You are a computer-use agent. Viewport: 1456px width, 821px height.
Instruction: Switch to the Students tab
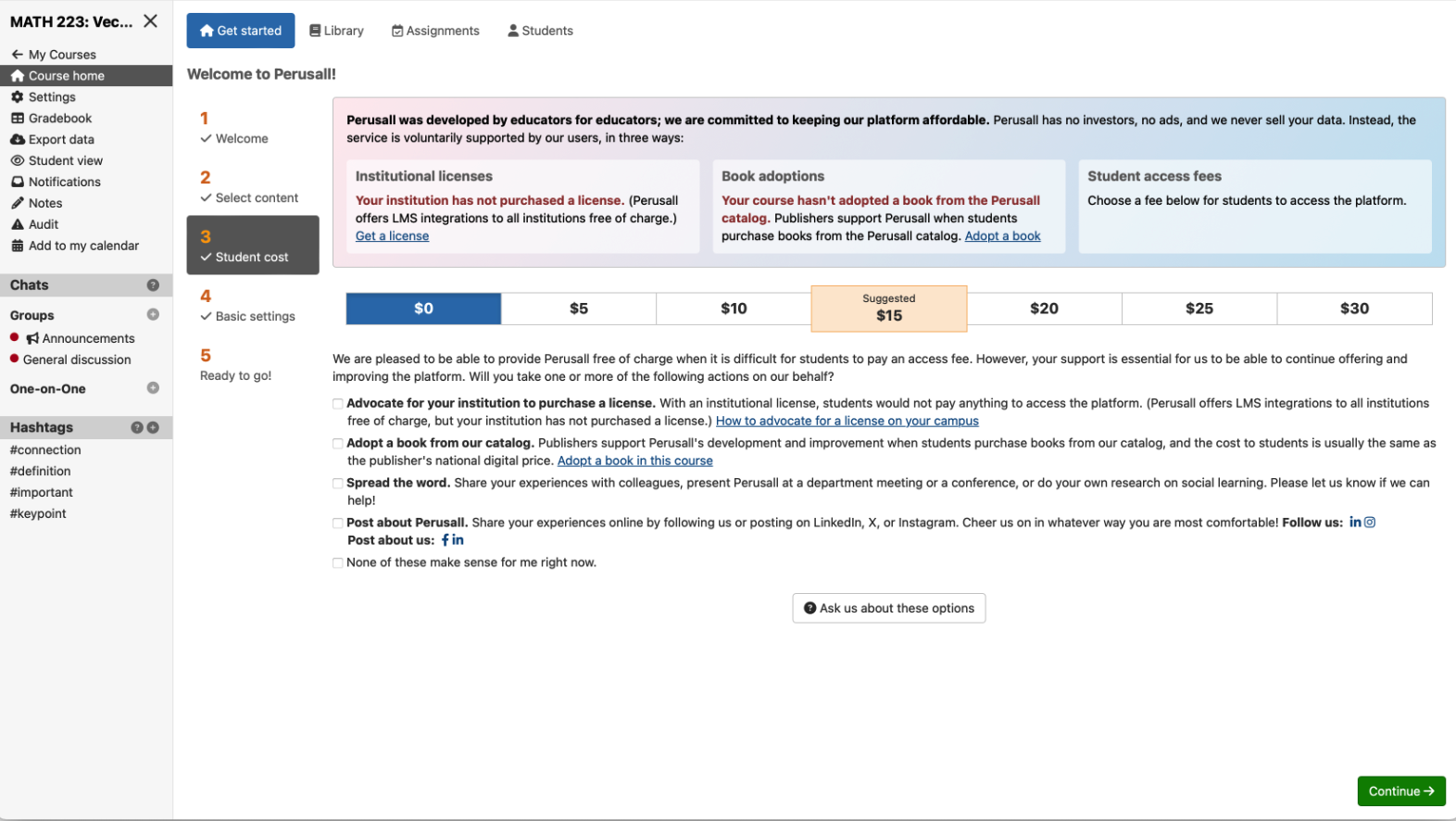pos(541,31)
